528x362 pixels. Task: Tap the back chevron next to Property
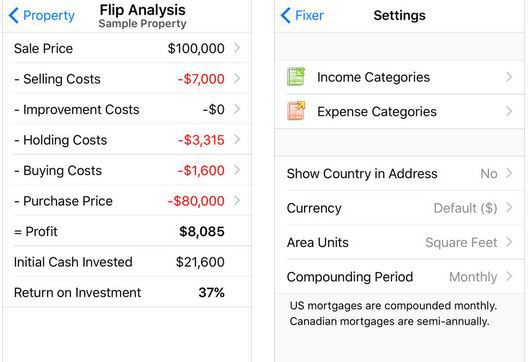pyautogui.click(x=13, y=15)
